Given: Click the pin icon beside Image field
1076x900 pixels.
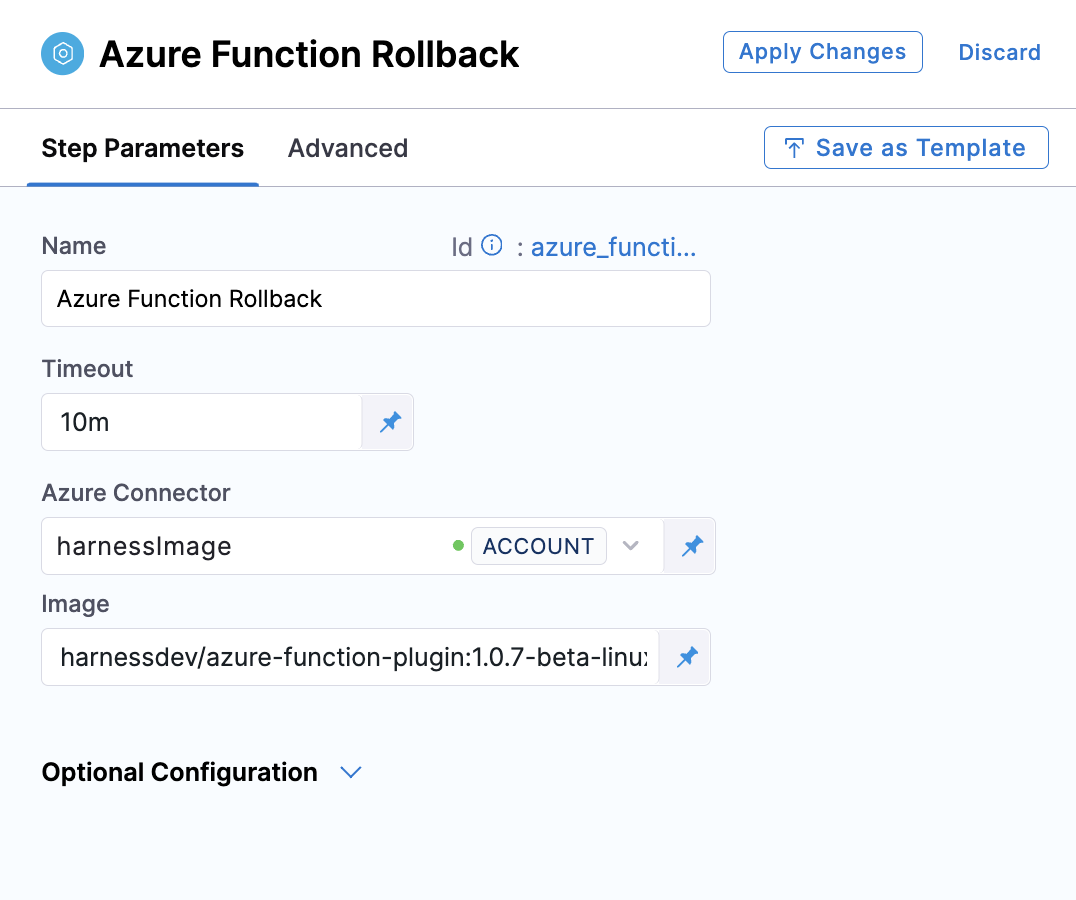Looking at the screenshot, I should point(686,657).
